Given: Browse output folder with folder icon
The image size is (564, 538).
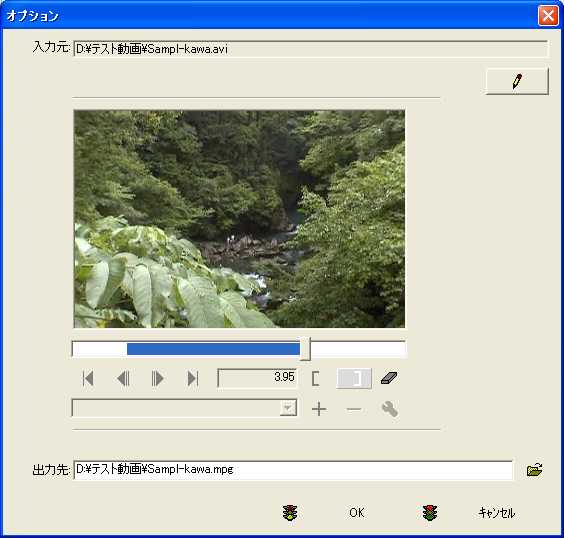Looking at the screenshot, I should click(x=535, y=470).
